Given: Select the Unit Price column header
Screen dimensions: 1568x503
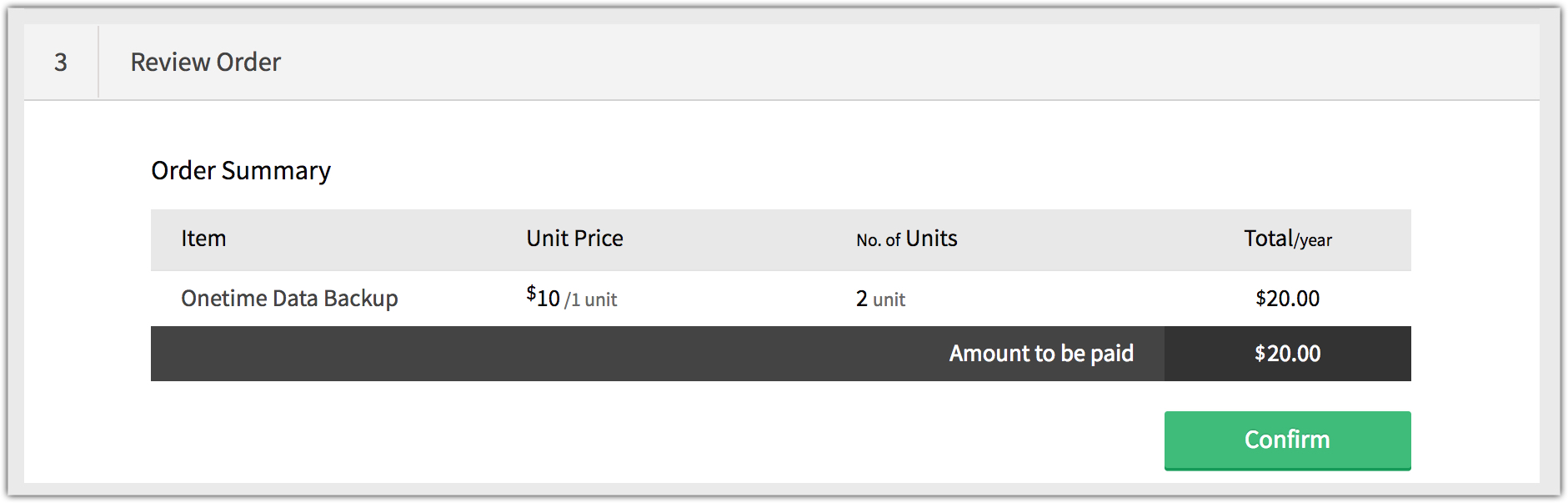Looking at the screenshot, I should [574, 239].
